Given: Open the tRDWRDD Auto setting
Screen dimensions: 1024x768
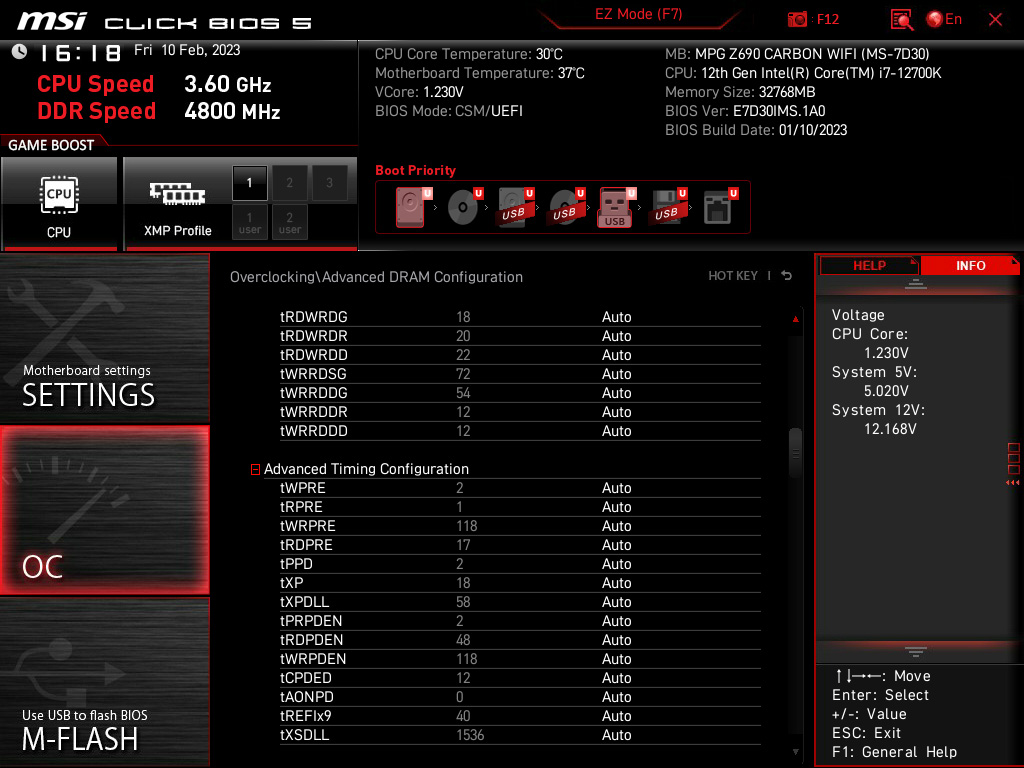Looking at the screenshot, I should tap(616, 355).
